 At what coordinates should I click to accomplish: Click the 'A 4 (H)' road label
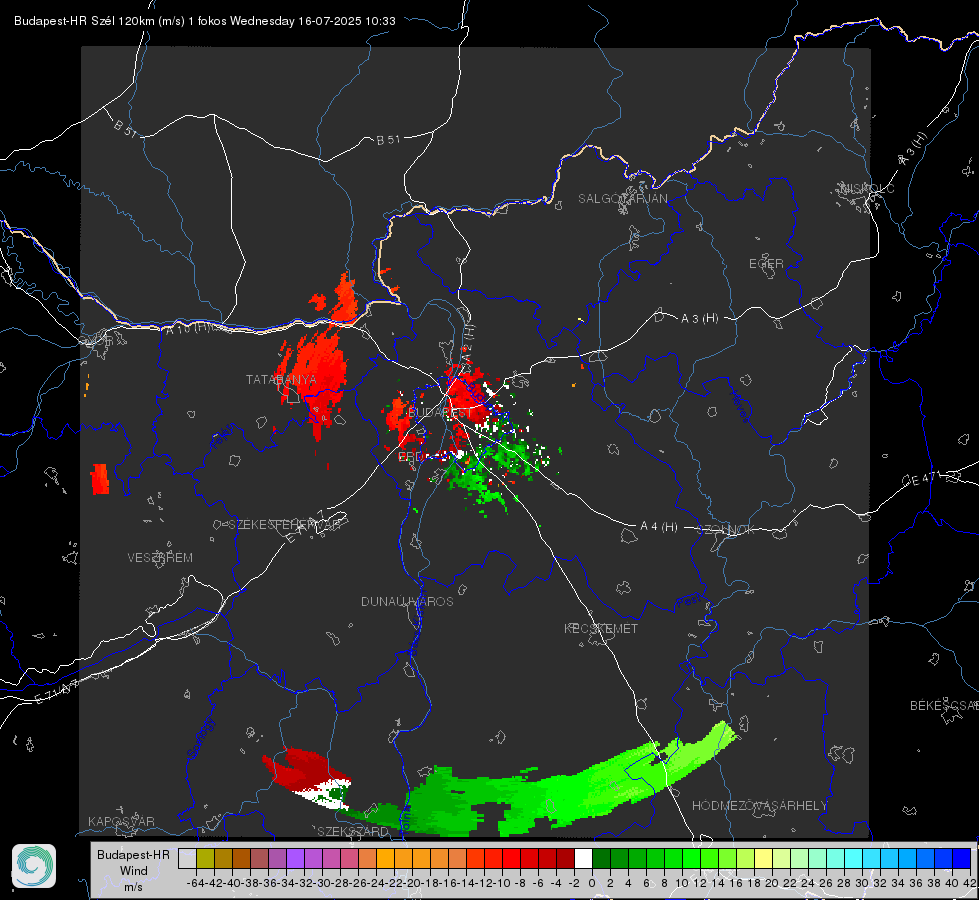(659, 527)
